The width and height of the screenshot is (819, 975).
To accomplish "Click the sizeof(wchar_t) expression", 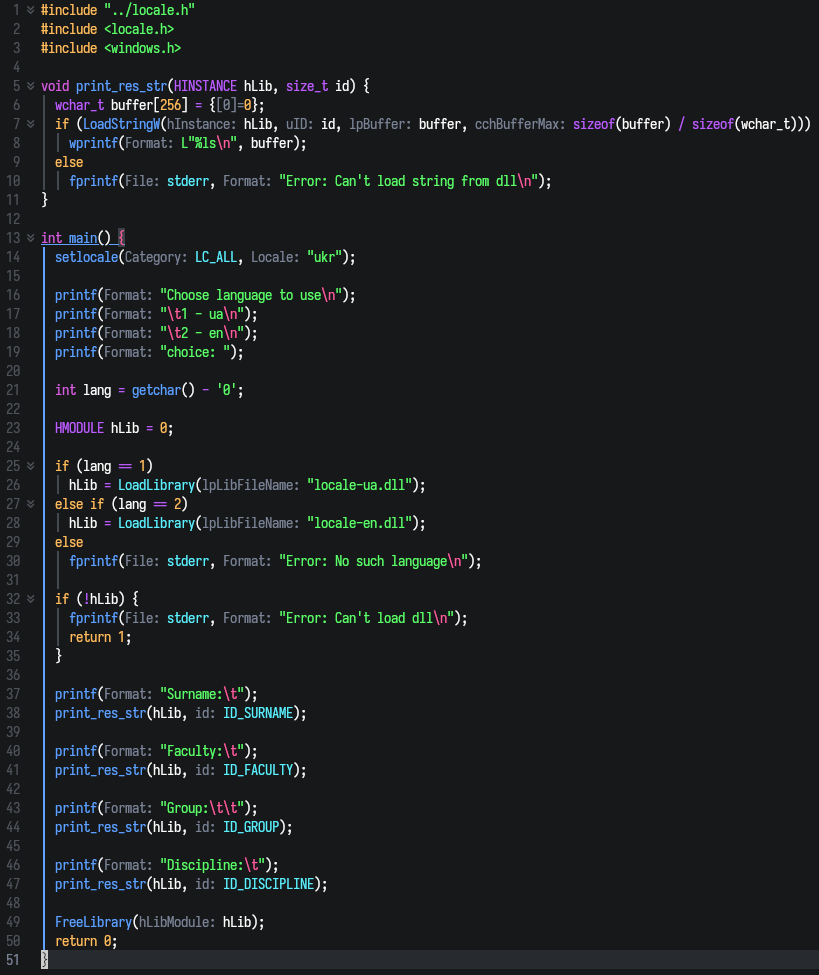I will 744,124.
